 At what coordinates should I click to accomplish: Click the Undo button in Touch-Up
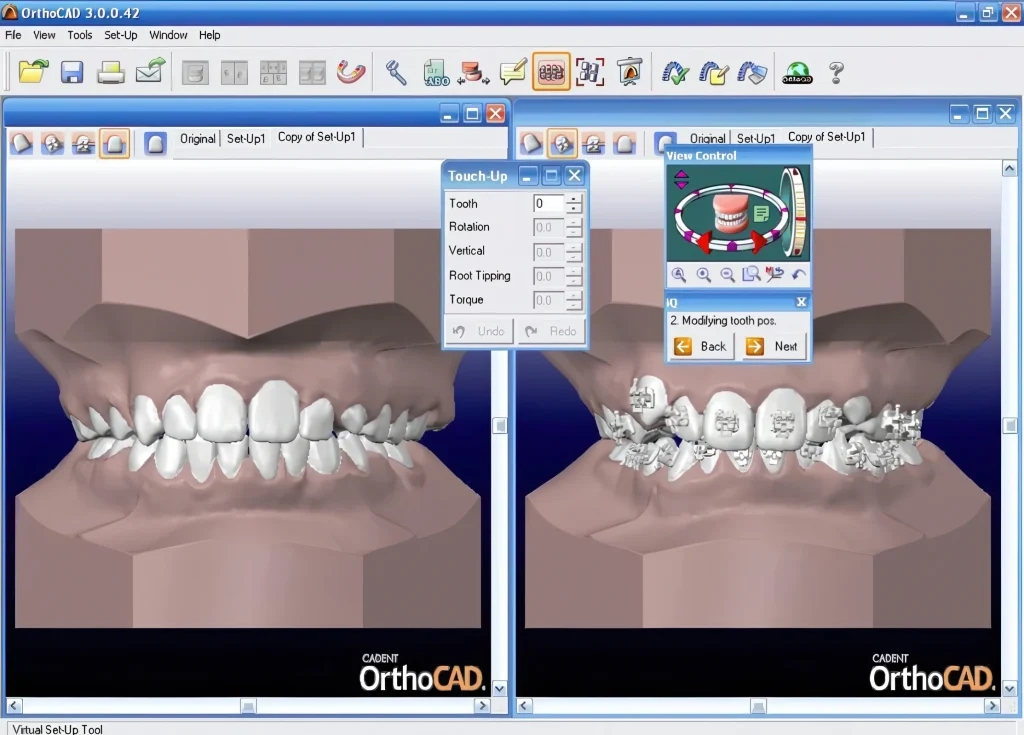click(479, 331)
